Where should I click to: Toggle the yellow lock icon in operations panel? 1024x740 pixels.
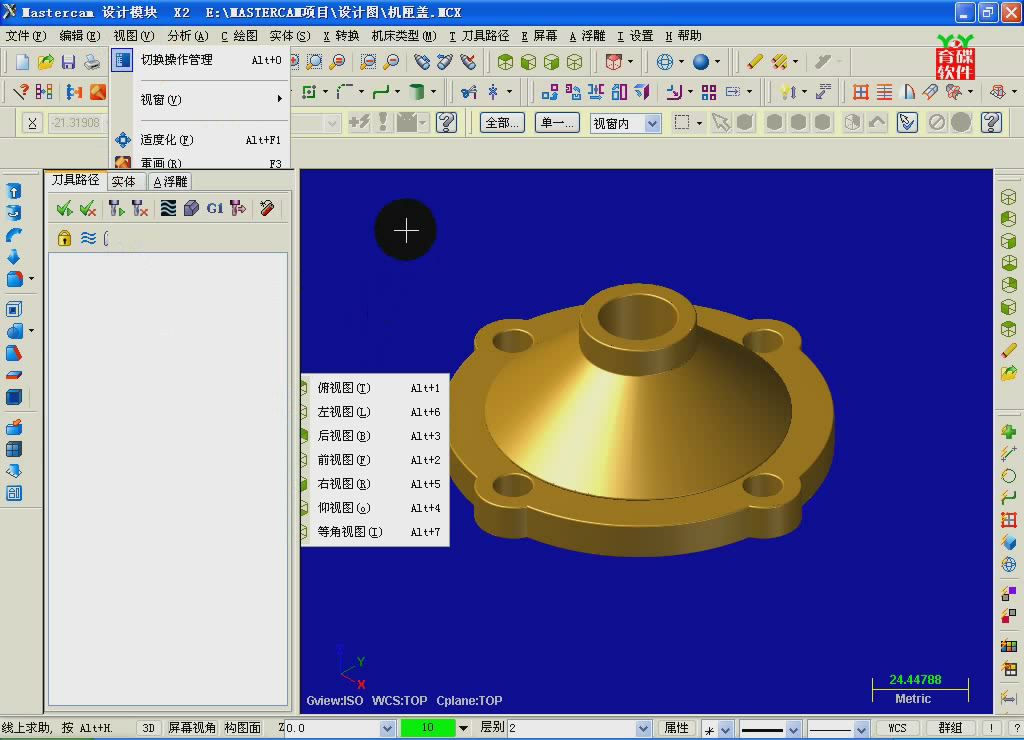64,238
